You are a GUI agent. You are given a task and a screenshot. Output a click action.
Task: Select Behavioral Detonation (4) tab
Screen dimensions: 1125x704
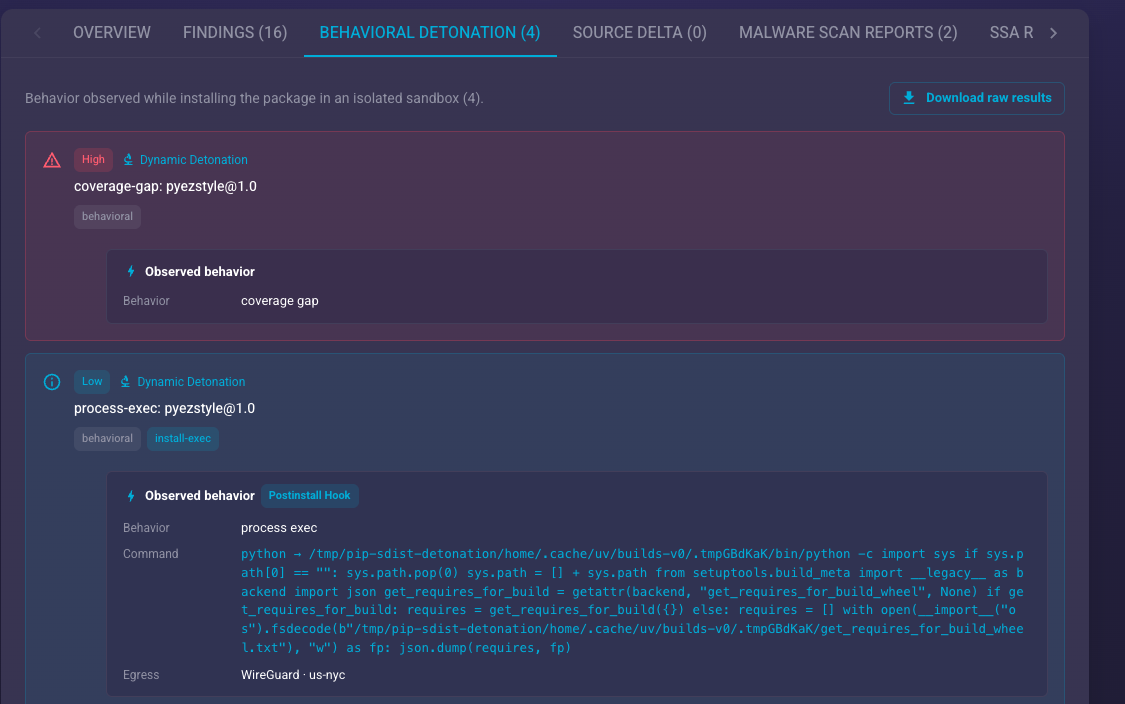[x=430, y=32]
